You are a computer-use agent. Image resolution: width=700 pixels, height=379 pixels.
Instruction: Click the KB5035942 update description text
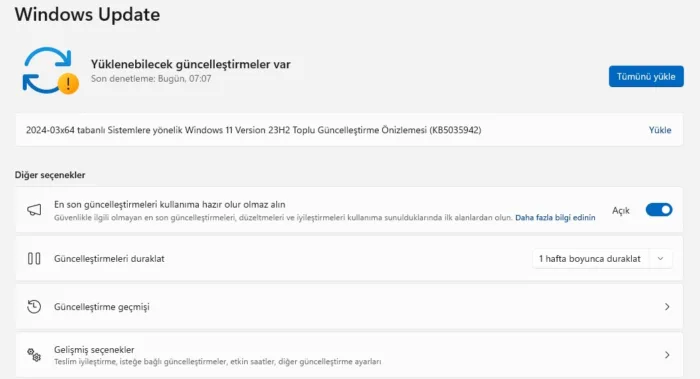253,130
